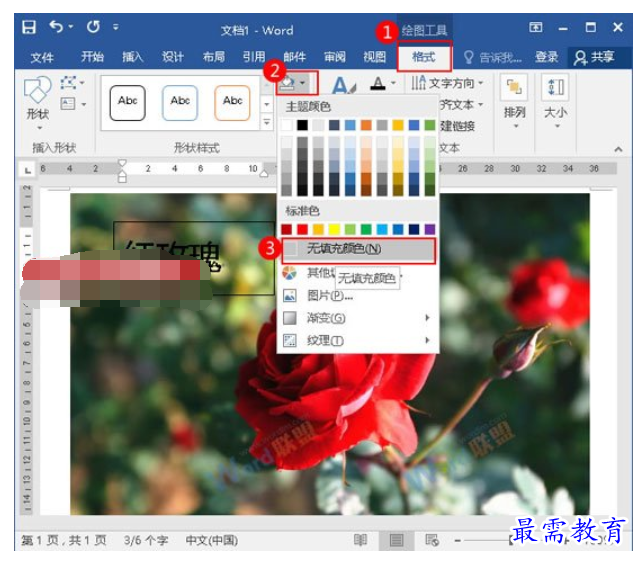
Task: Open the 排列 arrange menu
Action: [514, 101]
